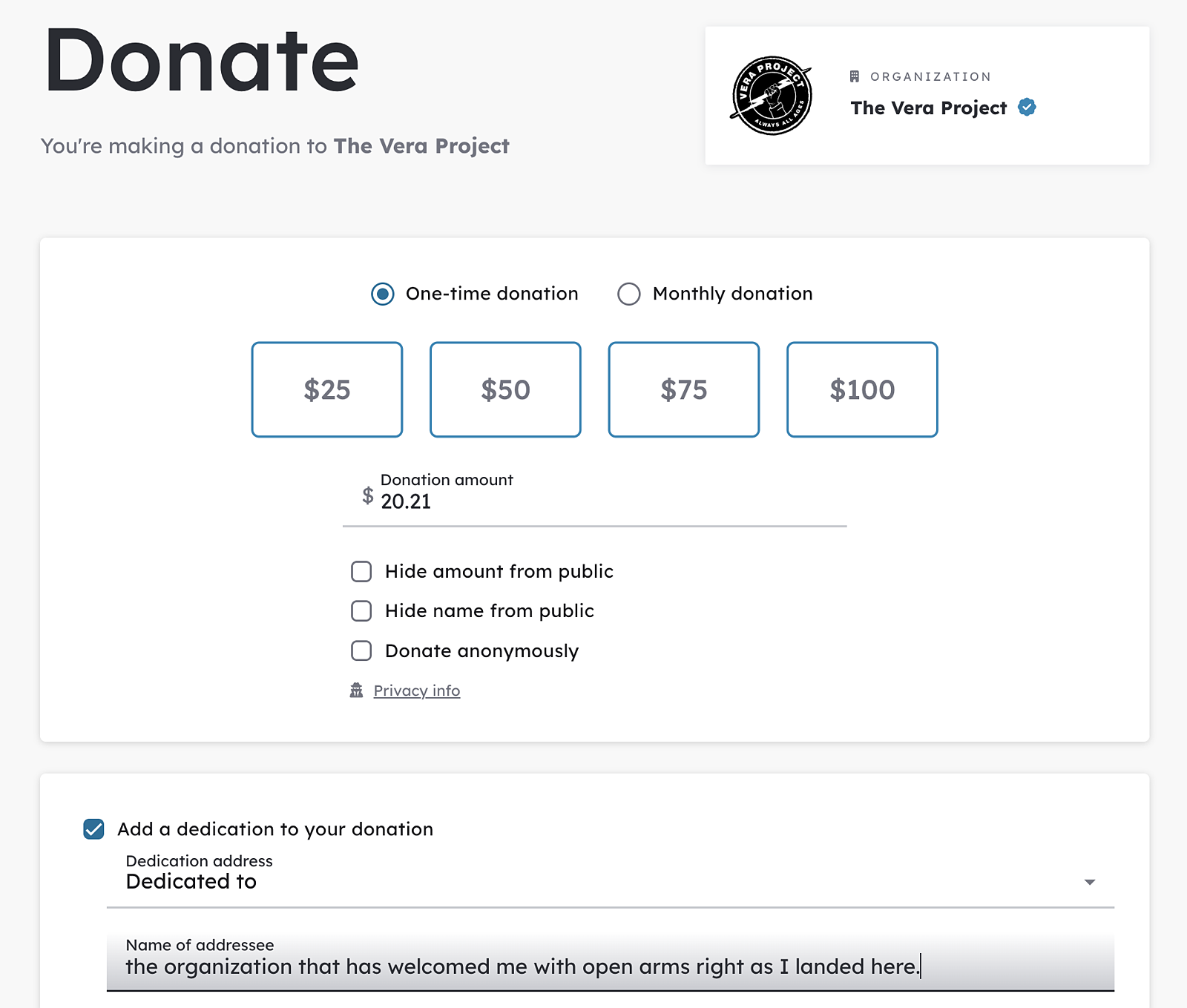Click The Vera Project circular logo
Screen dimensions: 1187x1008
click(772, 96)
